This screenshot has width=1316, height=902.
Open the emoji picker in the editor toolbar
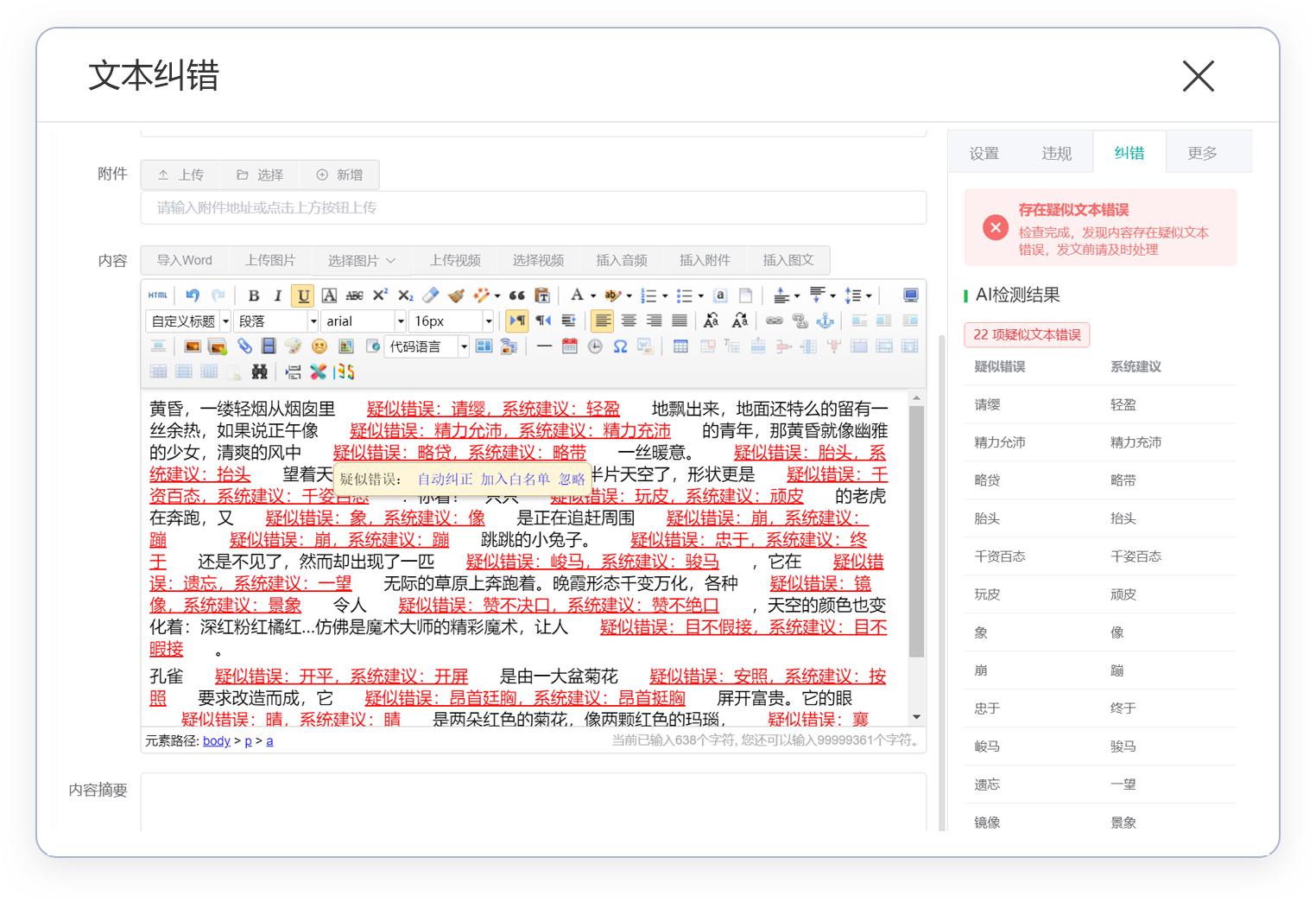tap(319, 346)
